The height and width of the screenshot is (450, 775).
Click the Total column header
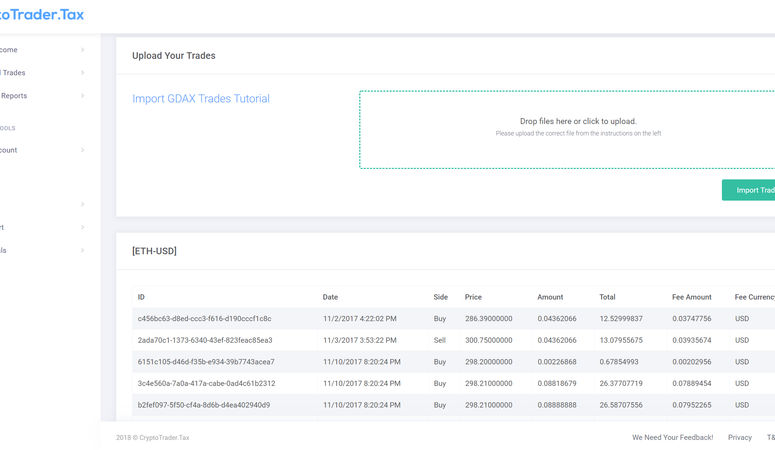pos(607,297)
